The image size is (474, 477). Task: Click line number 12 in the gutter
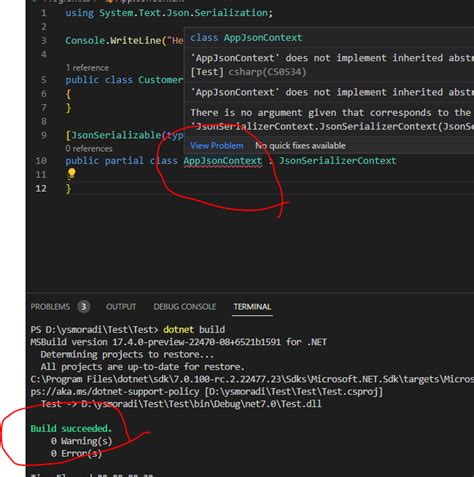(x=41, y=189)
